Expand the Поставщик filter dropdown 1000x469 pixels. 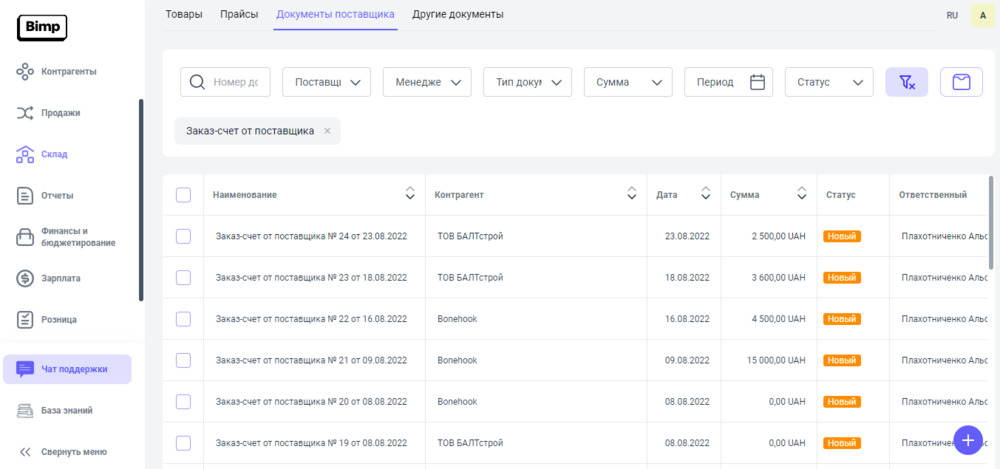[x=327, y=82]
